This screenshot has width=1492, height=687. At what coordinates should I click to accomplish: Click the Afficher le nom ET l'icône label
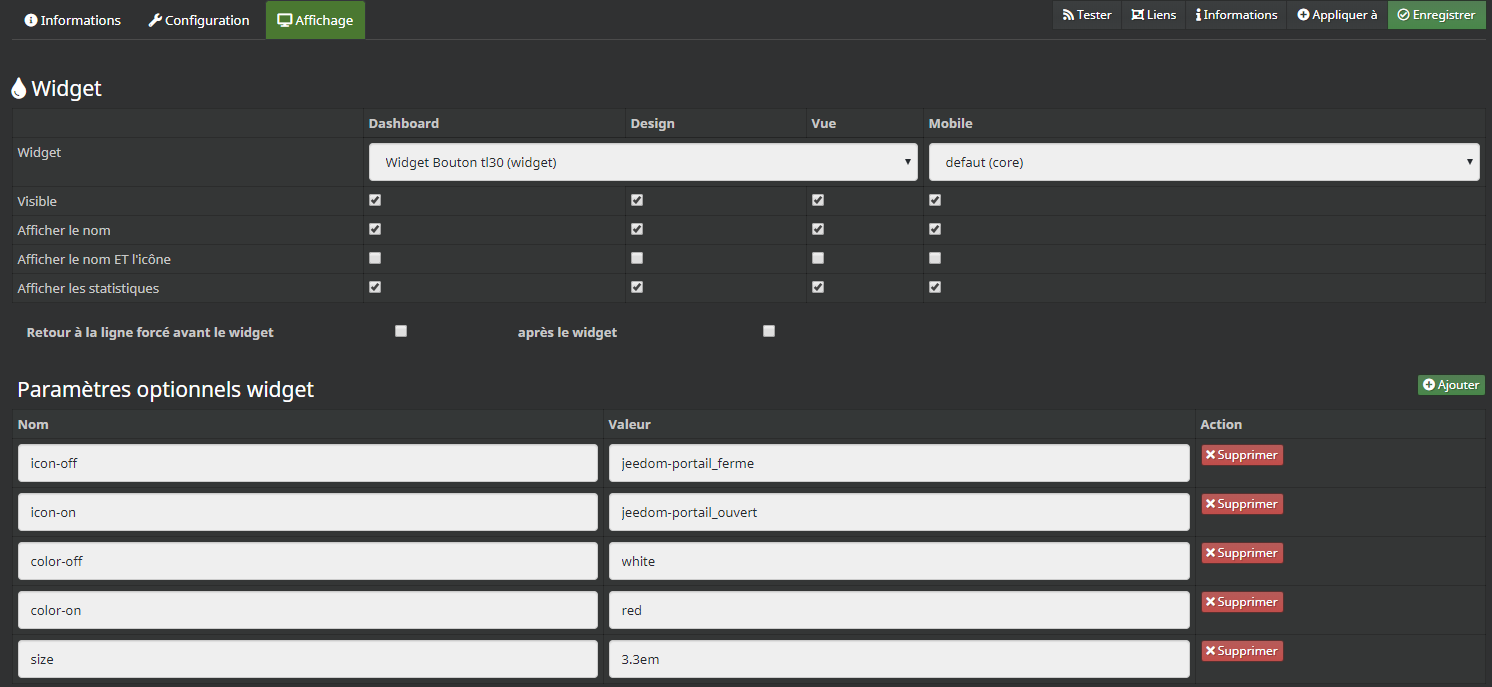94,259
